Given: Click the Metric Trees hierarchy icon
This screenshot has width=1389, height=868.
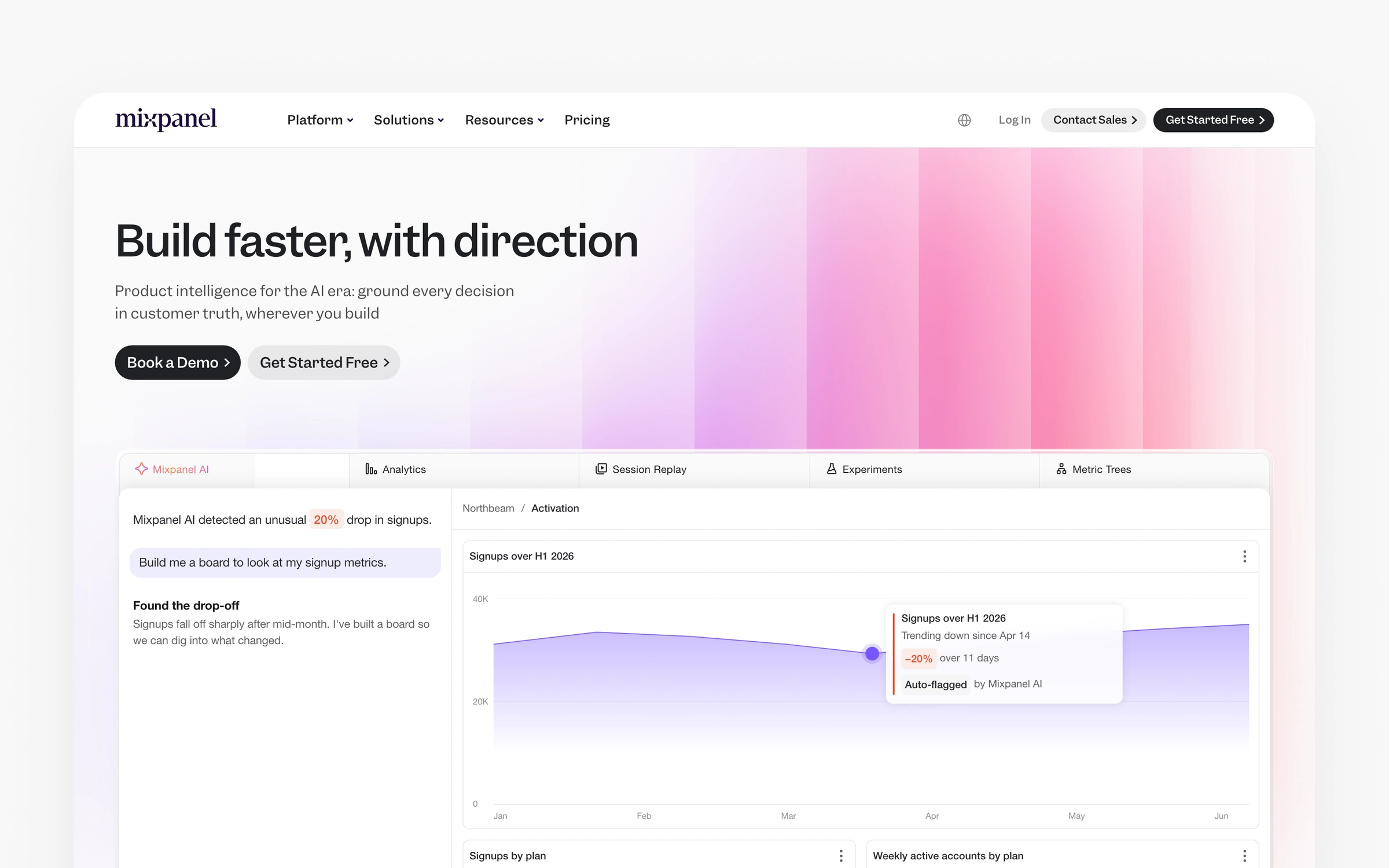Looking at the screenshot, I should click(x=1061, y=469).
